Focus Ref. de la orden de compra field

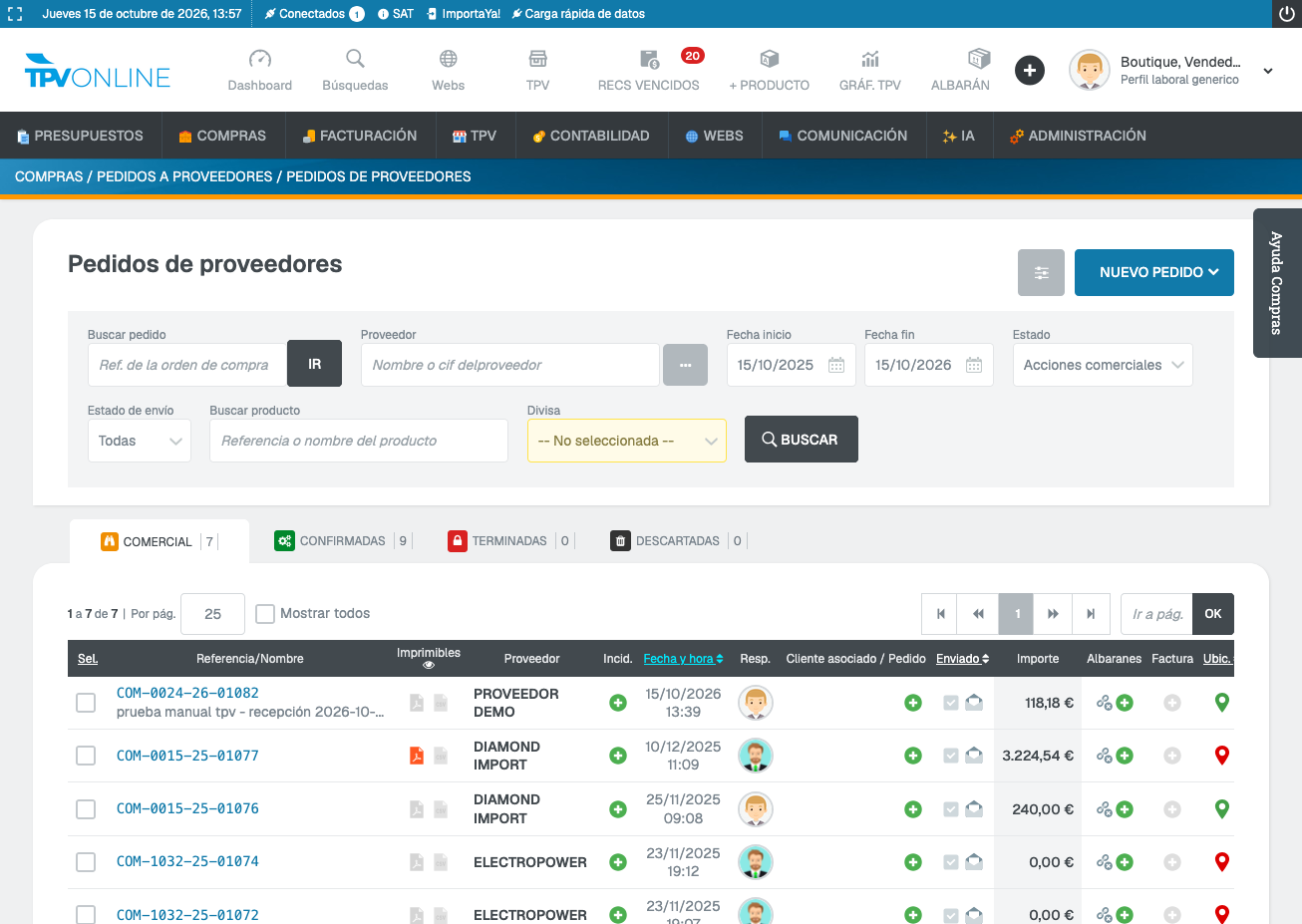pos(187,365)
